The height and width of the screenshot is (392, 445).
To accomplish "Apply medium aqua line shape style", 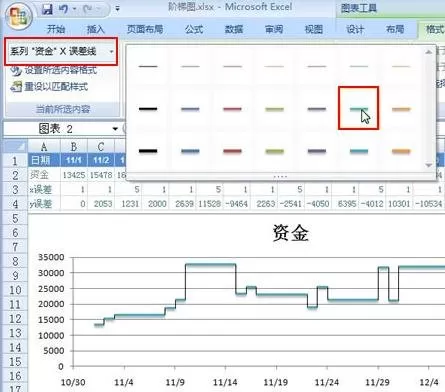I will pyautogui.click(x=359, y=108).
